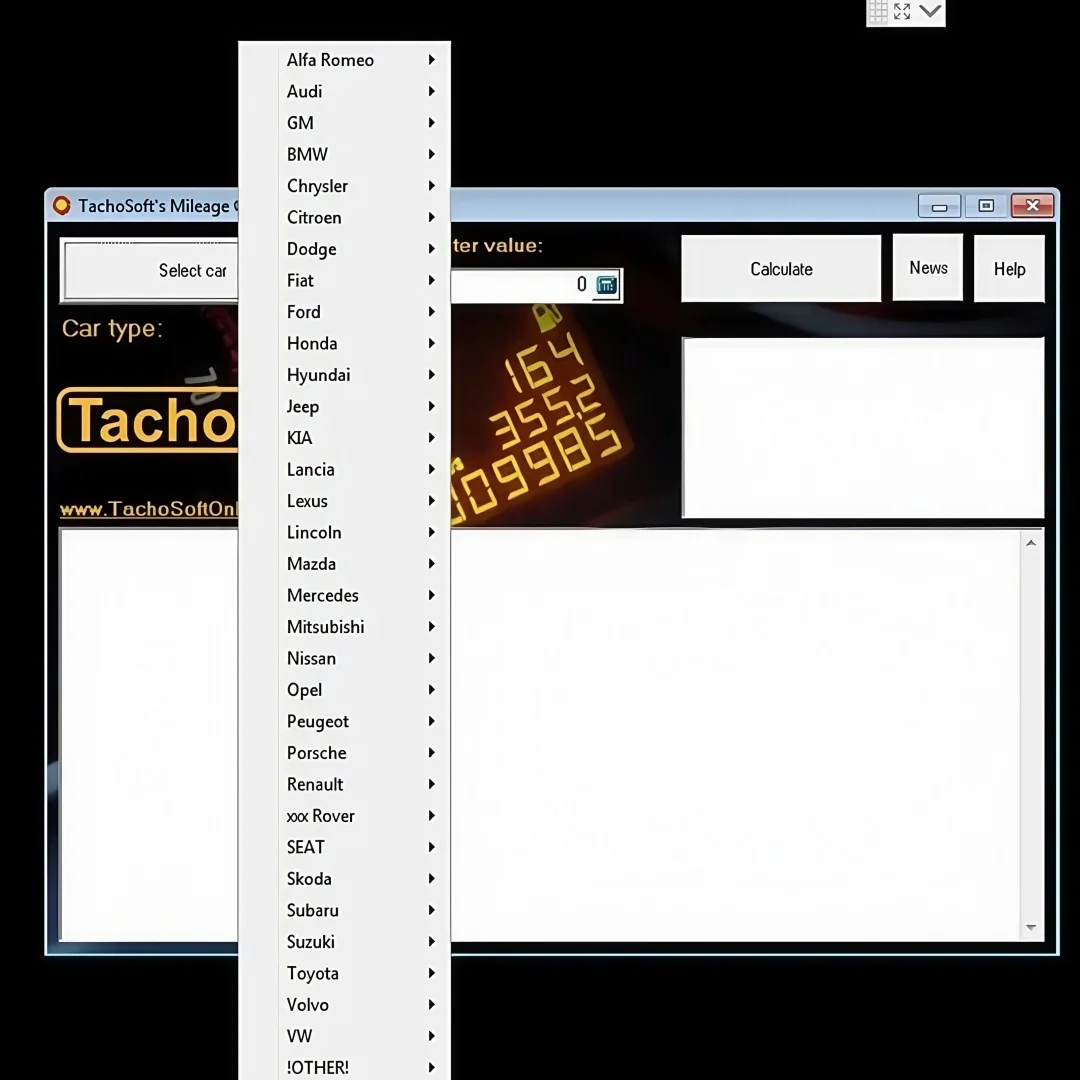Open the Skoda submenu
Viewport: 1080px width, 1080px height.
(x=344, y=880)
